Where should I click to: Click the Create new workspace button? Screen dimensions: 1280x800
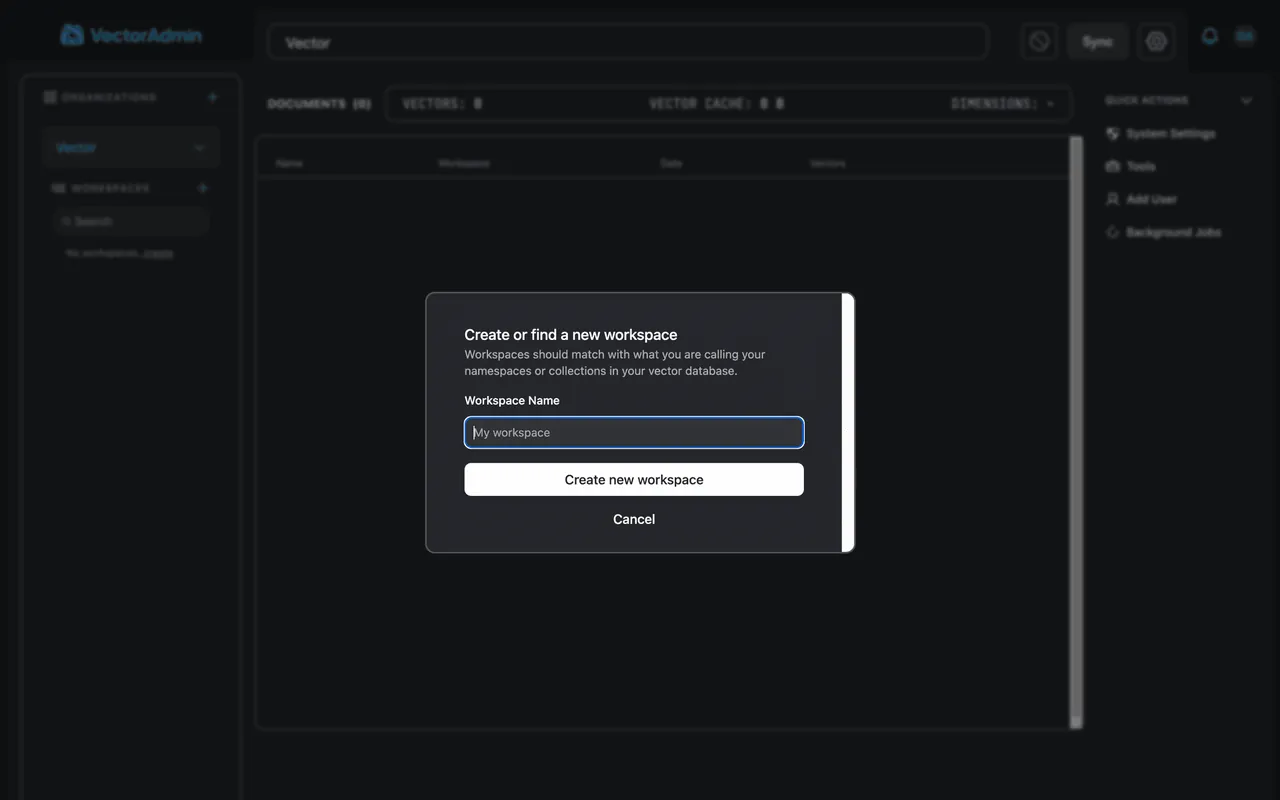634,479
